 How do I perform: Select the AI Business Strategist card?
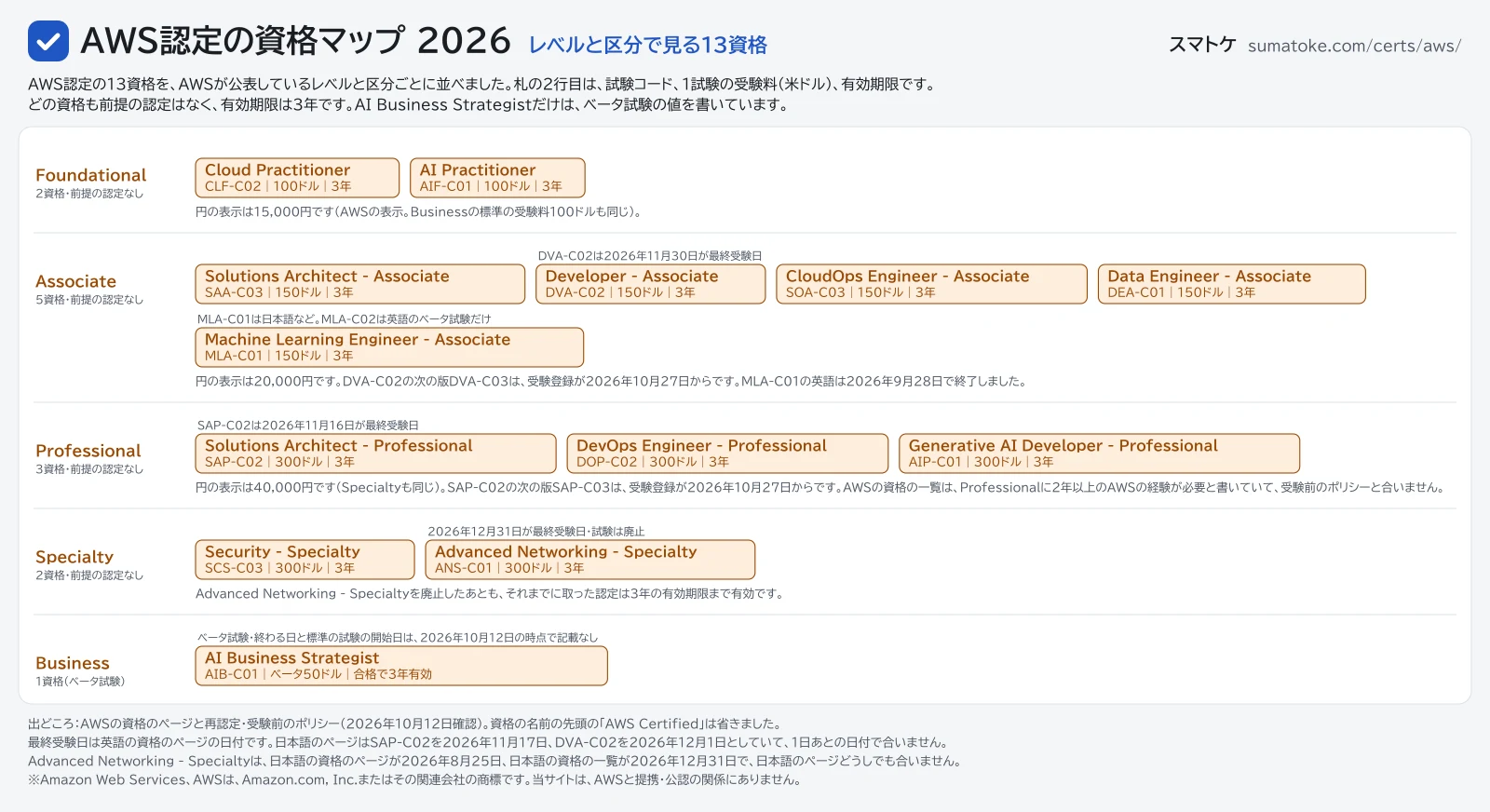(x=401, y=666)
